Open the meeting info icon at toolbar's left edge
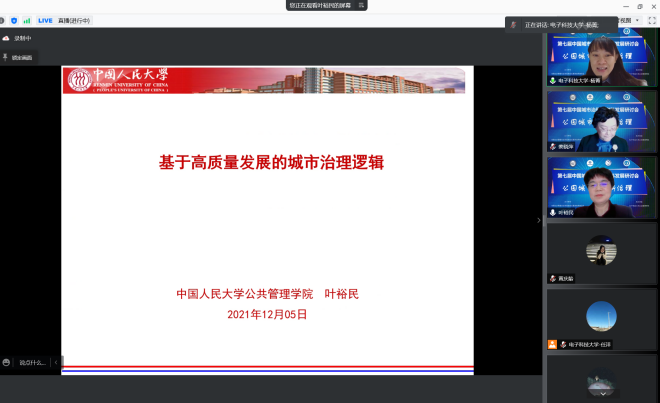 point(2,21)
